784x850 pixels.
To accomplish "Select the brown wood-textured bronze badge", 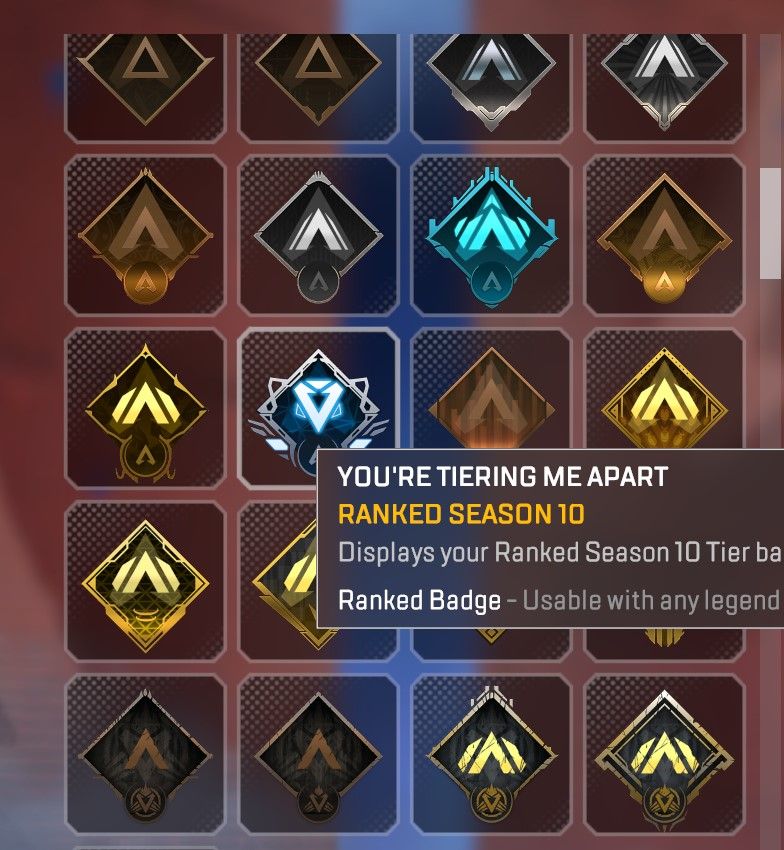I will click(x=491, y=390).
